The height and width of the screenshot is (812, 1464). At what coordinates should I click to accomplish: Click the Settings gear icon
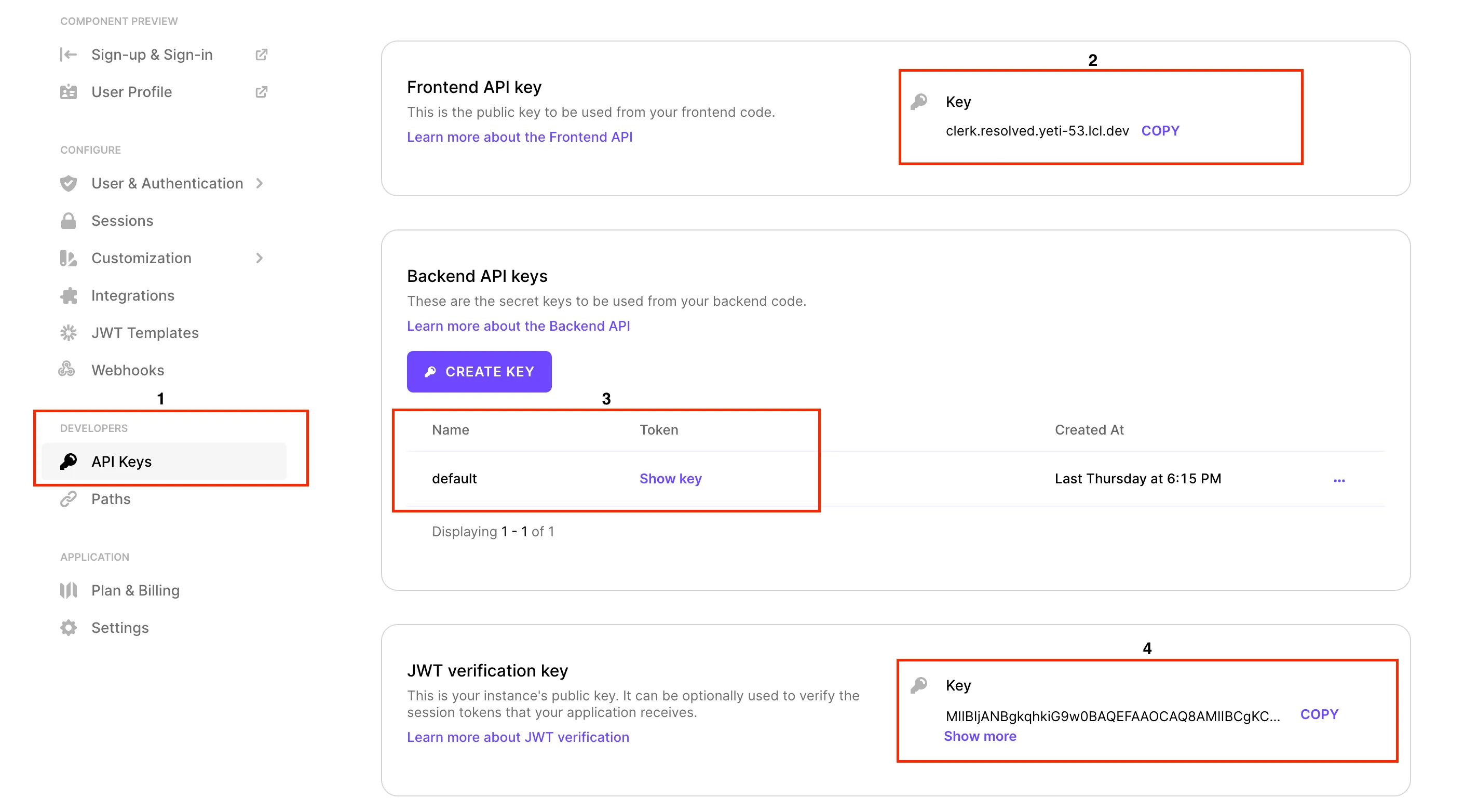point(68,627)
